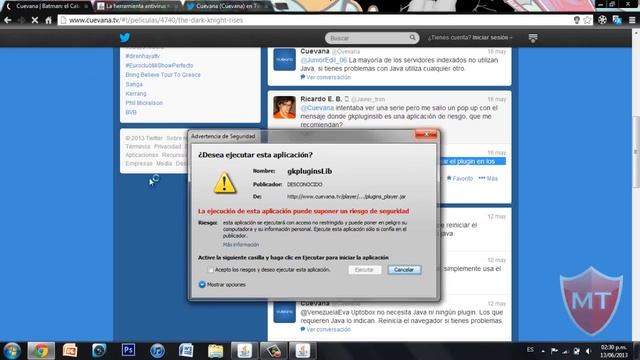Stop page loading with the X button
640x360 pixels.
[x=35, y=20]
